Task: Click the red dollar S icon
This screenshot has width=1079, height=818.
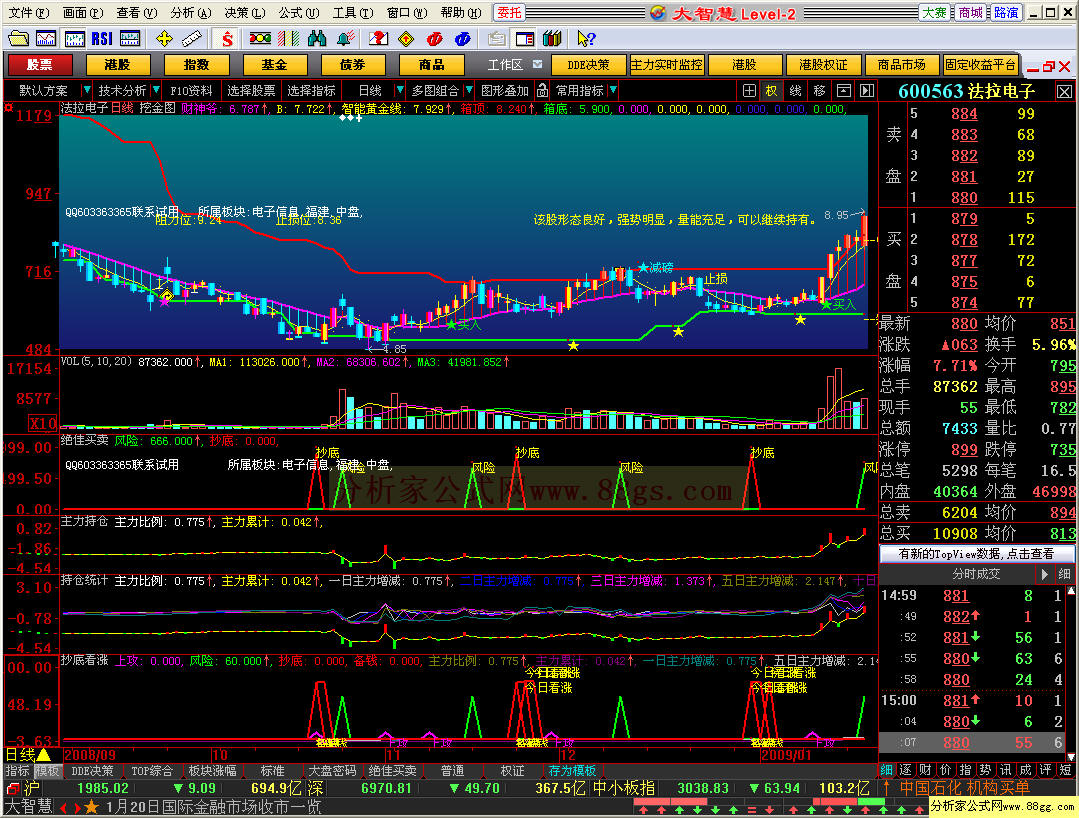Action: tap(226, 39)
